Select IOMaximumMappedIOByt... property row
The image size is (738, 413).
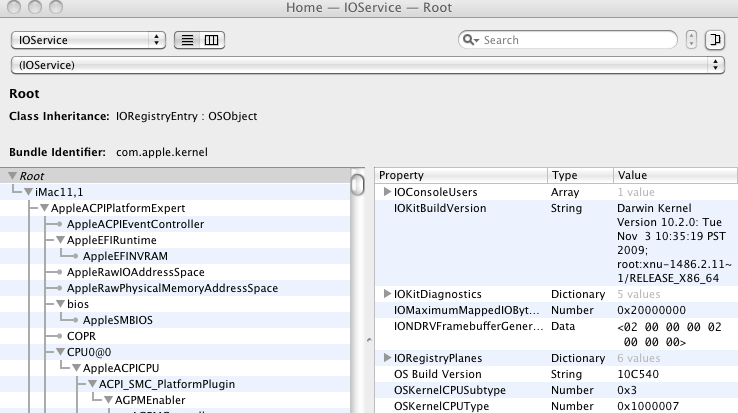(x=556, y=310)
